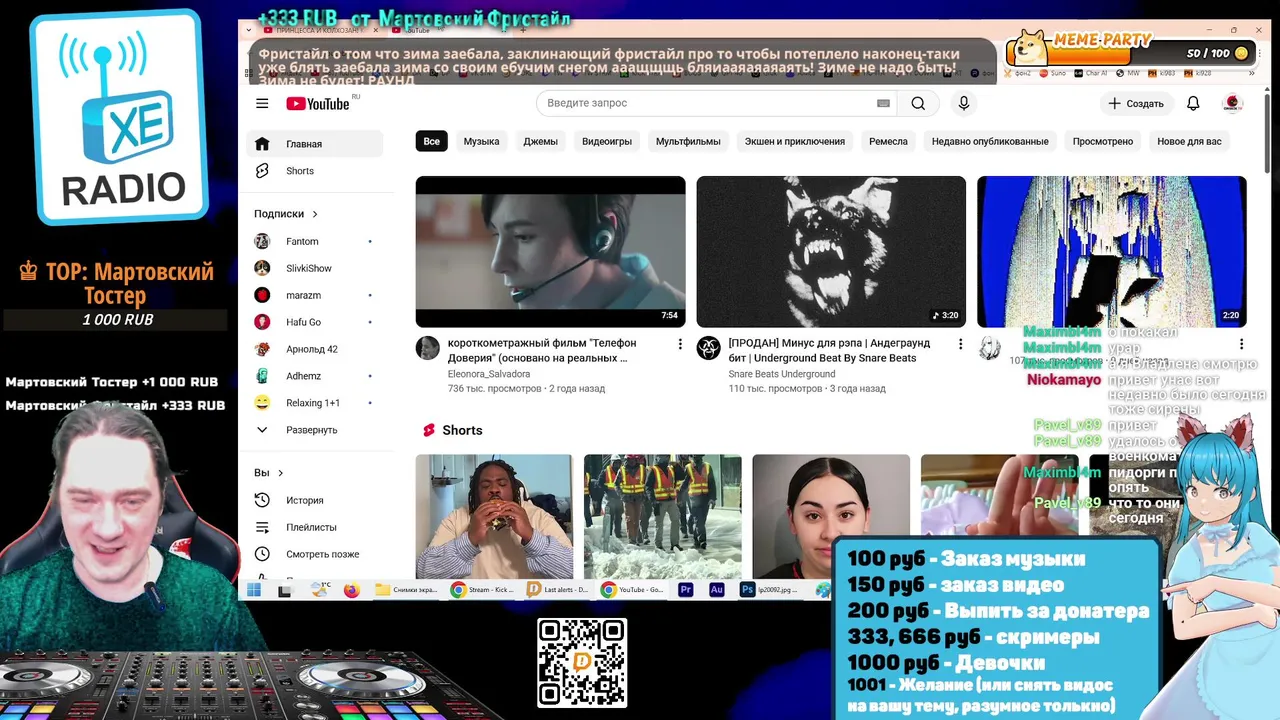Click the Windows Start button
Screen dimensions: 1280x720
click(254, 590)
